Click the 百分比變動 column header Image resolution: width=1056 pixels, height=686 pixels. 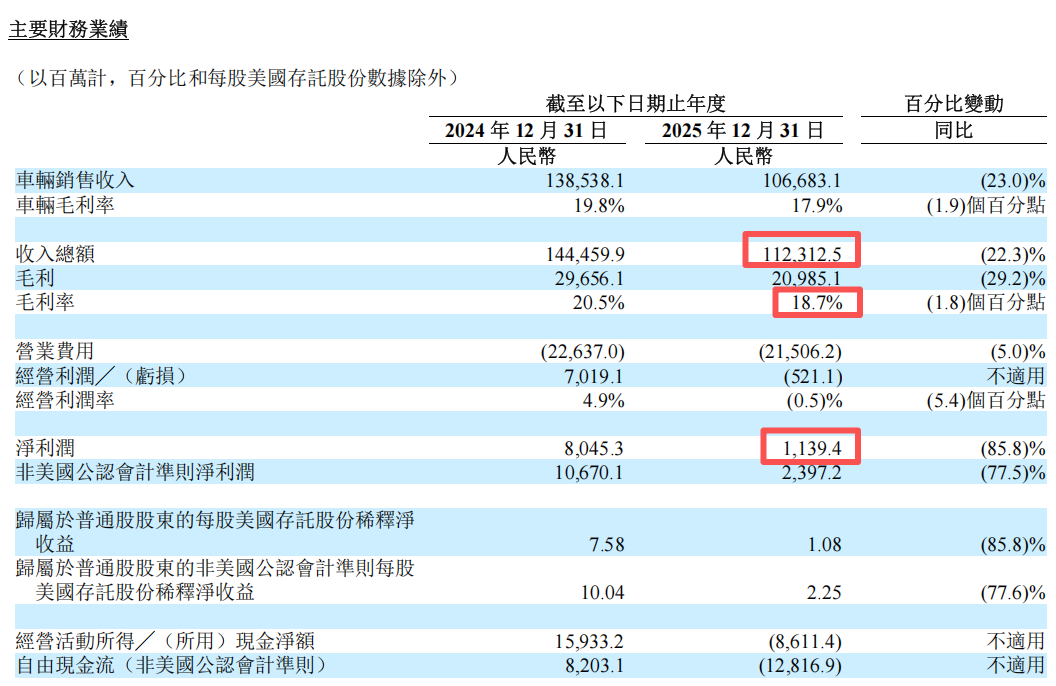coord(953,104)
